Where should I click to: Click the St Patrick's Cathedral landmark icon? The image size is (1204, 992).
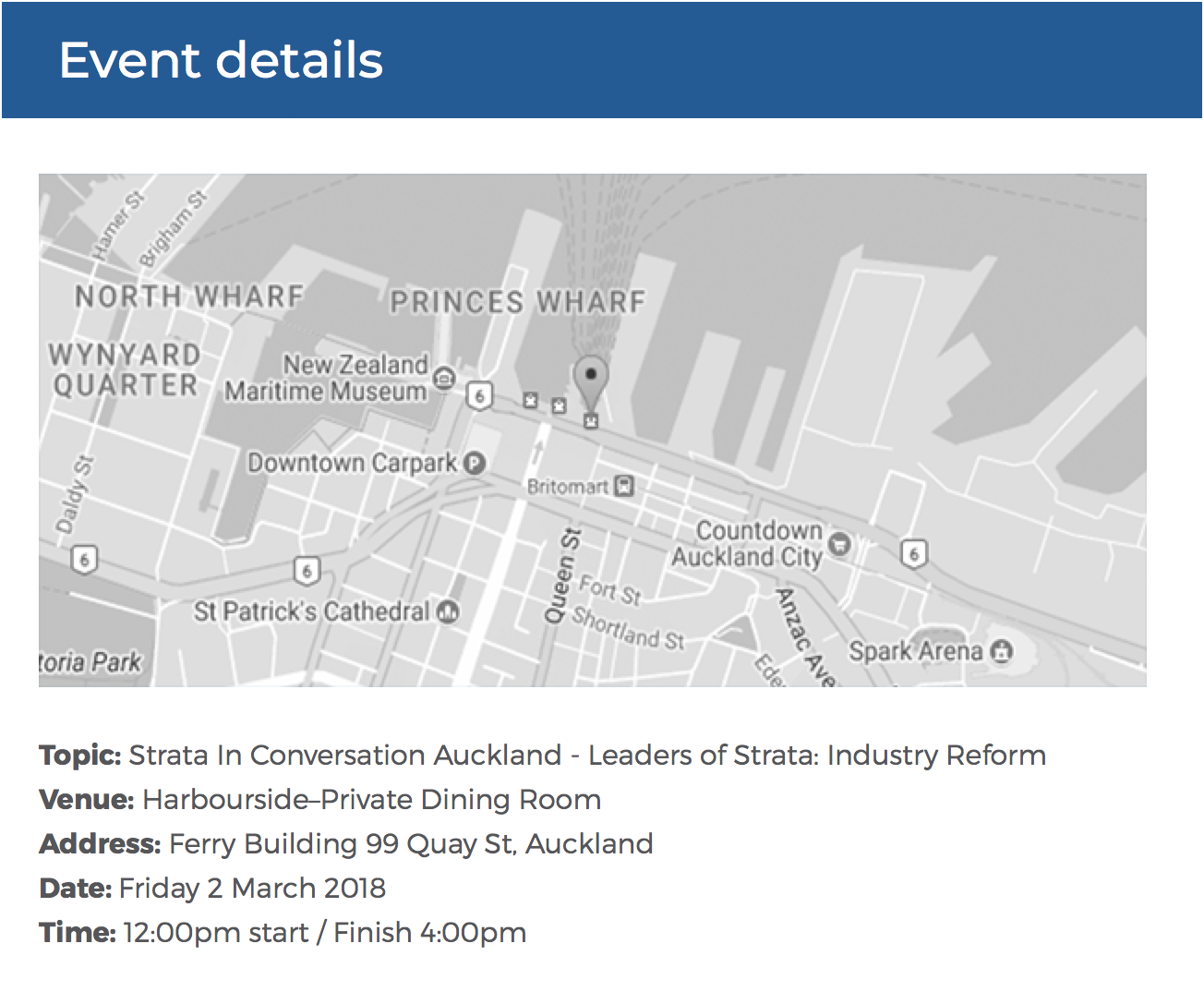448,611
